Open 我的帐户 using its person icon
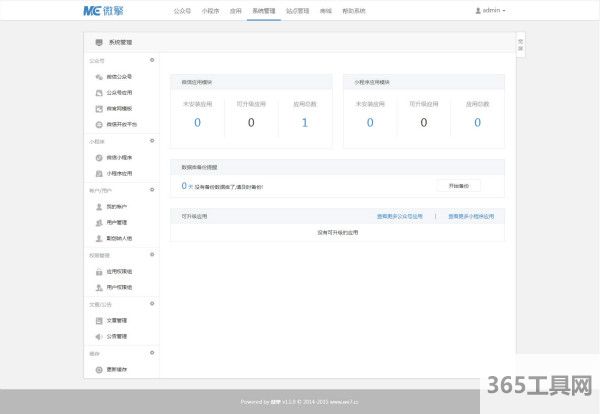The width and height of the screenshot is (600, 414). point(98,206)
